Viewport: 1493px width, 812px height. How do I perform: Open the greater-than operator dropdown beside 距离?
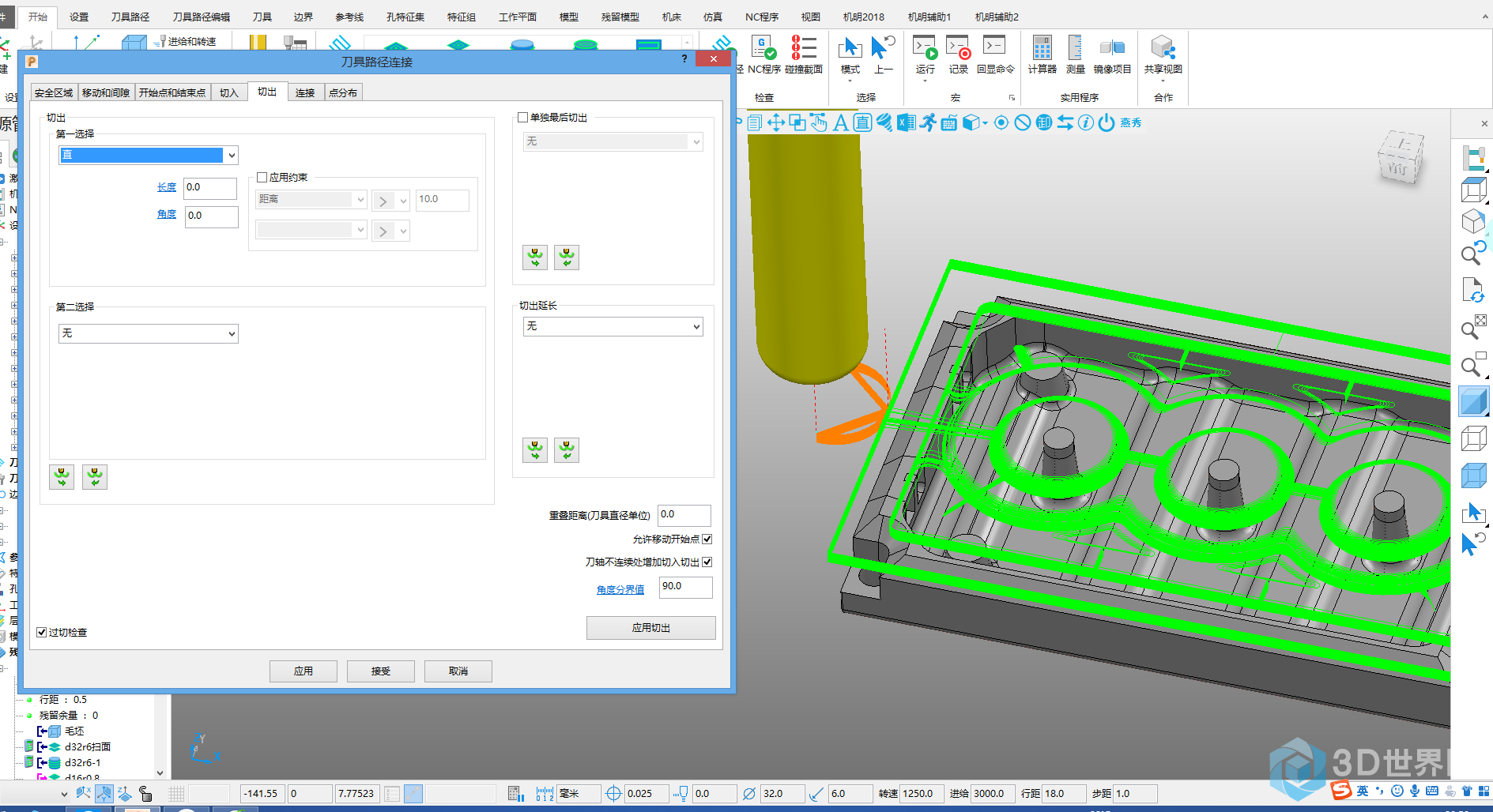pos(390,201)
